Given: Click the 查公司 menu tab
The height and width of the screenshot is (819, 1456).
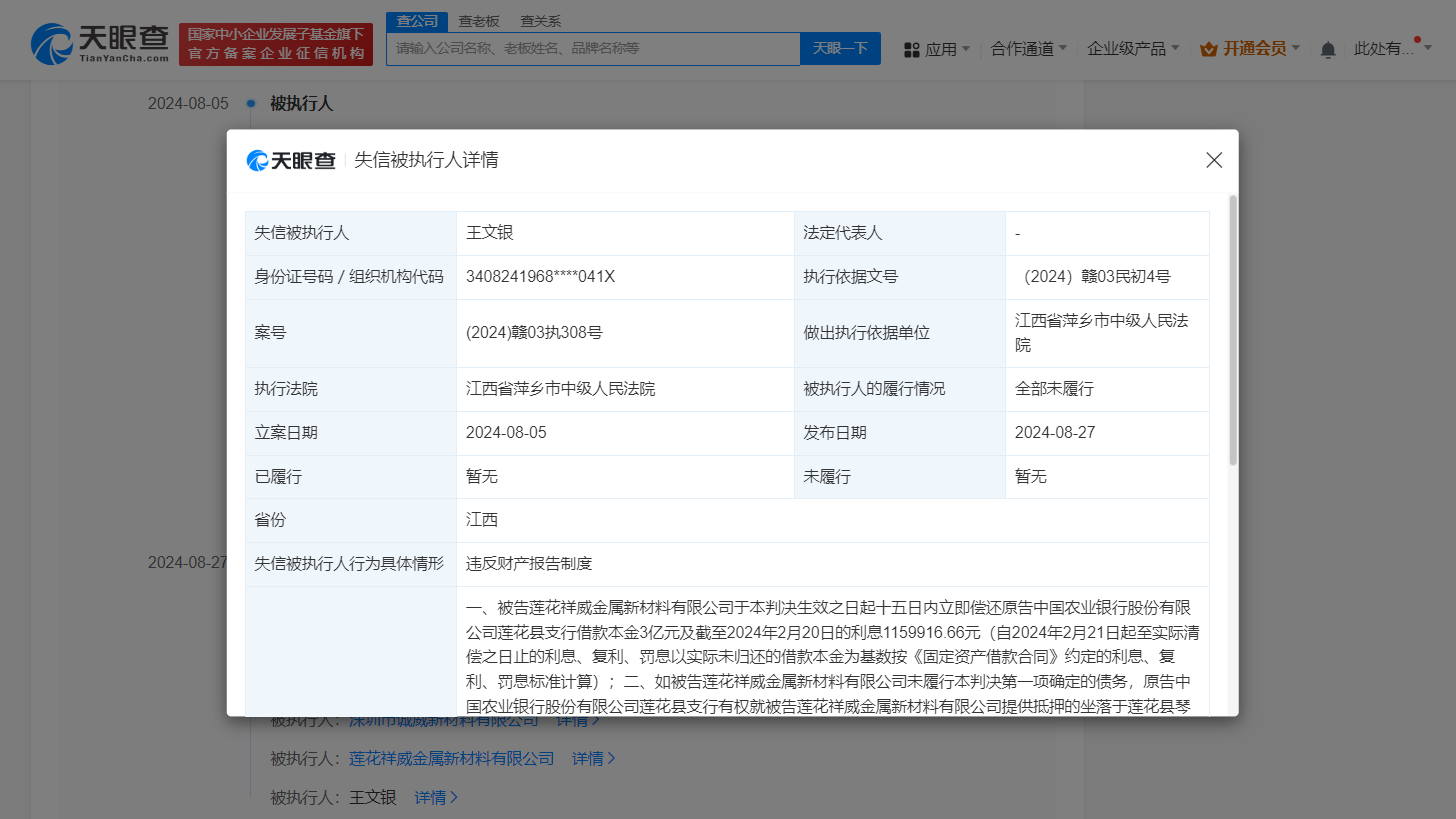Looking at the screenshot, I should (x=416, y=20).
